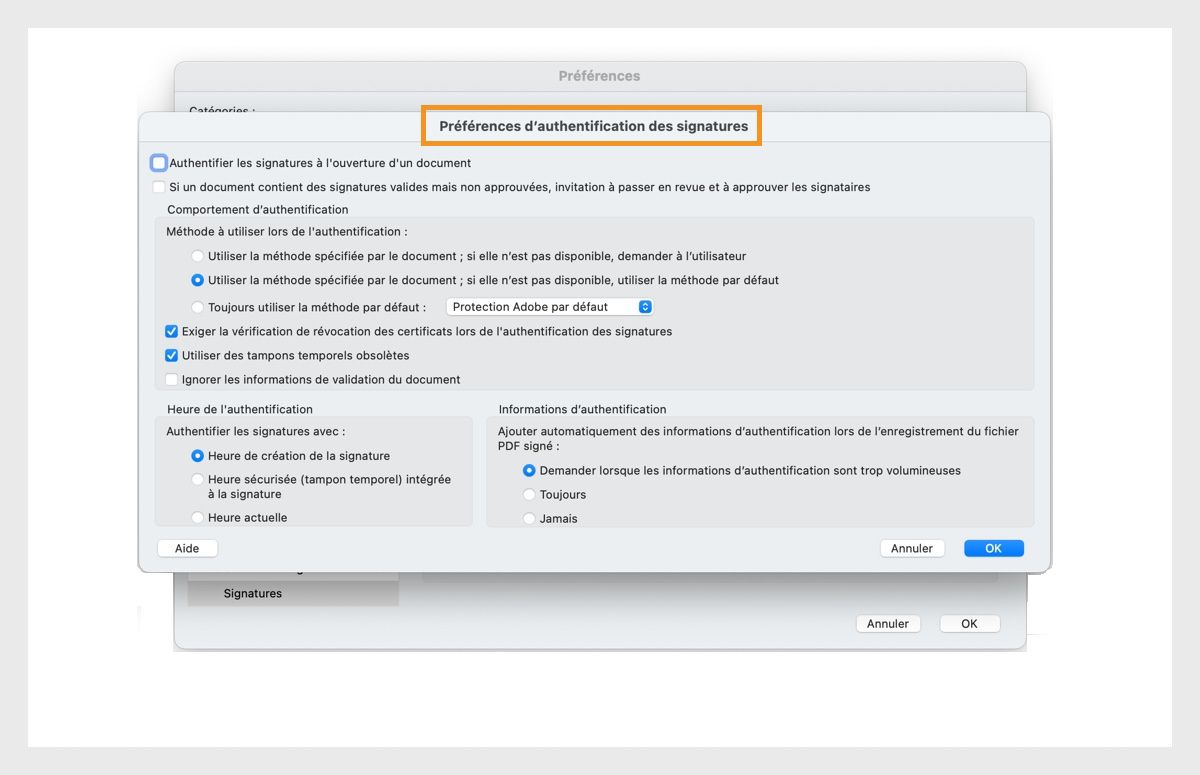The width and height of the screenshot is (1200, 775).
Task: Select "Demander lorsque les informations sont trop volumineuses"
Action: tap(529, 470)
